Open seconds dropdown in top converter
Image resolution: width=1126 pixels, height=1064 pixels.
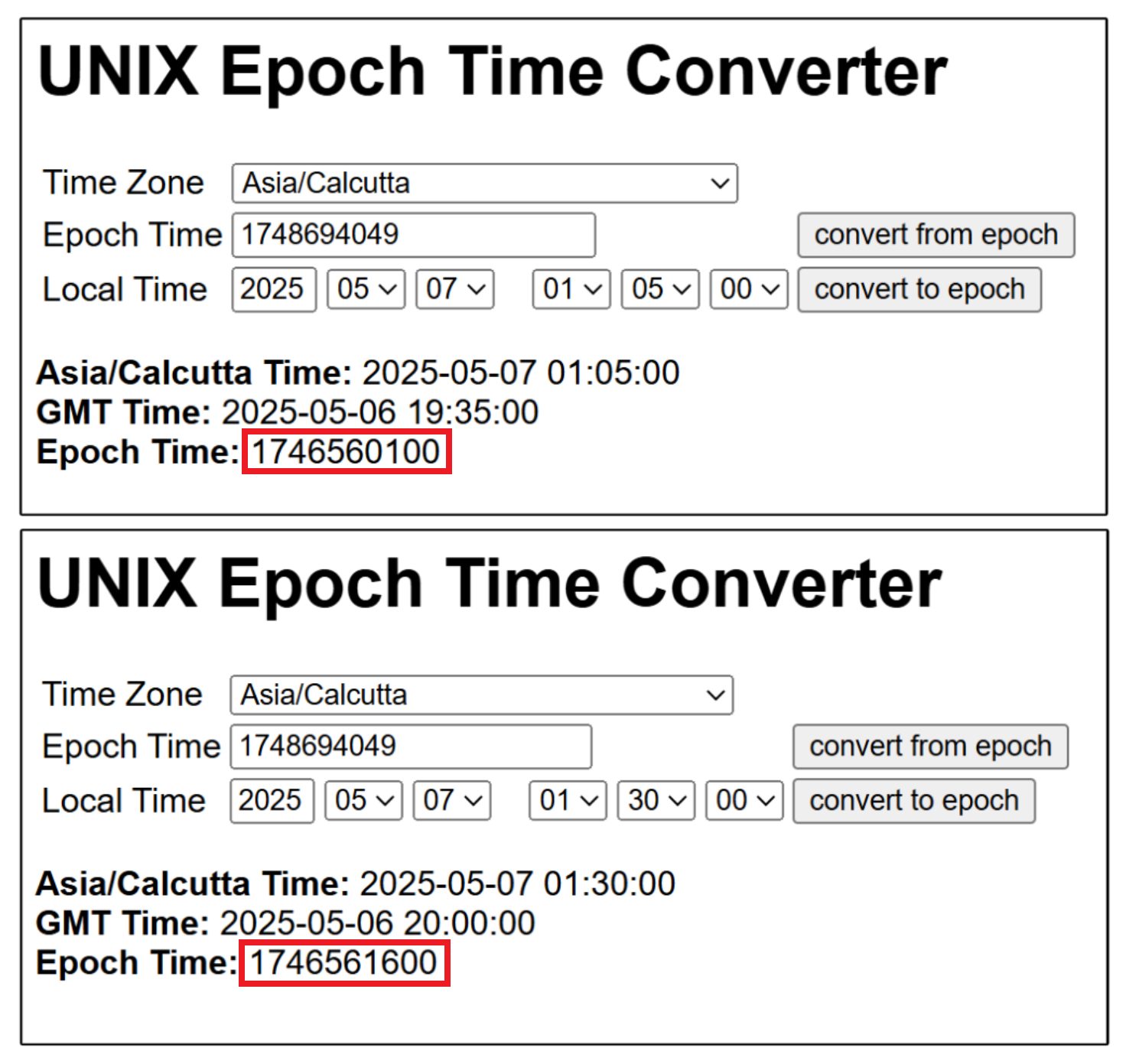748,290
